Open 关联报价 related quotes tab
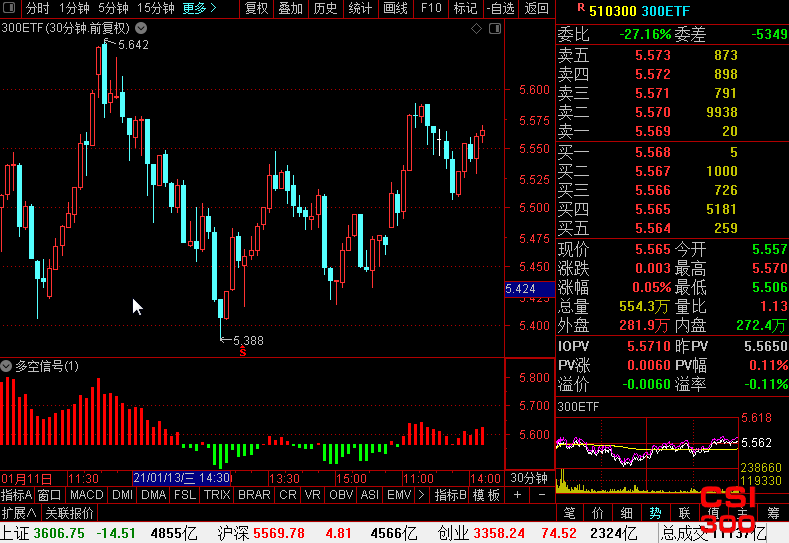The image size is (789, 543). point(69,513)
